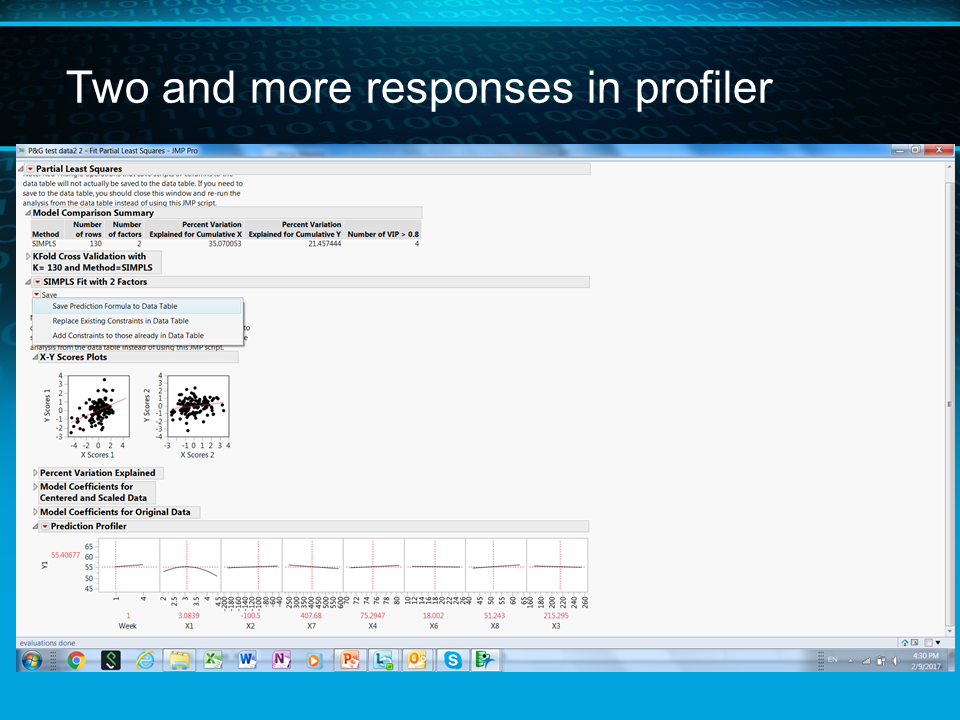This screenshot has width=960, height=720.
Task: Launch Google Chrome from the taskbar
Action: [76, 660]
